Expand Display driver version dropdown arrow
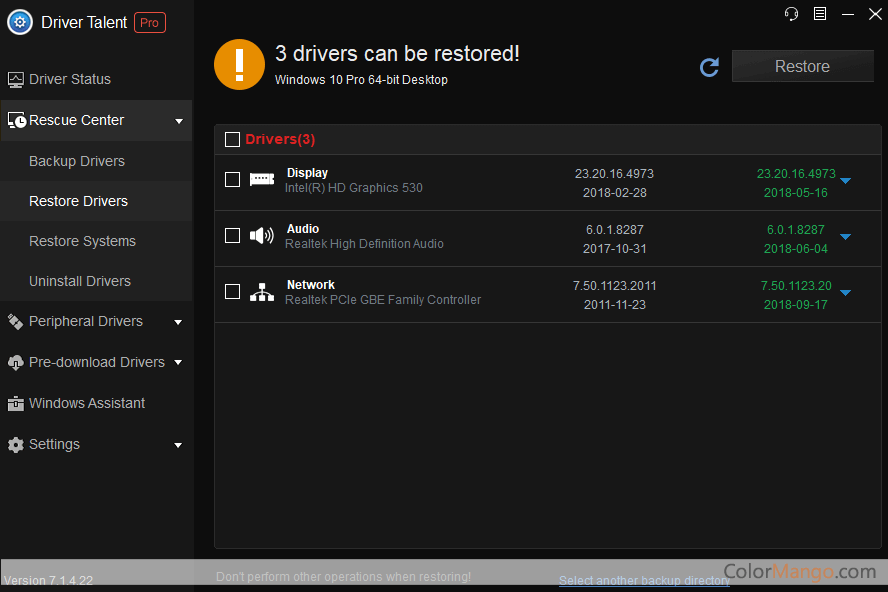888x592 pixels. [845, 181]
